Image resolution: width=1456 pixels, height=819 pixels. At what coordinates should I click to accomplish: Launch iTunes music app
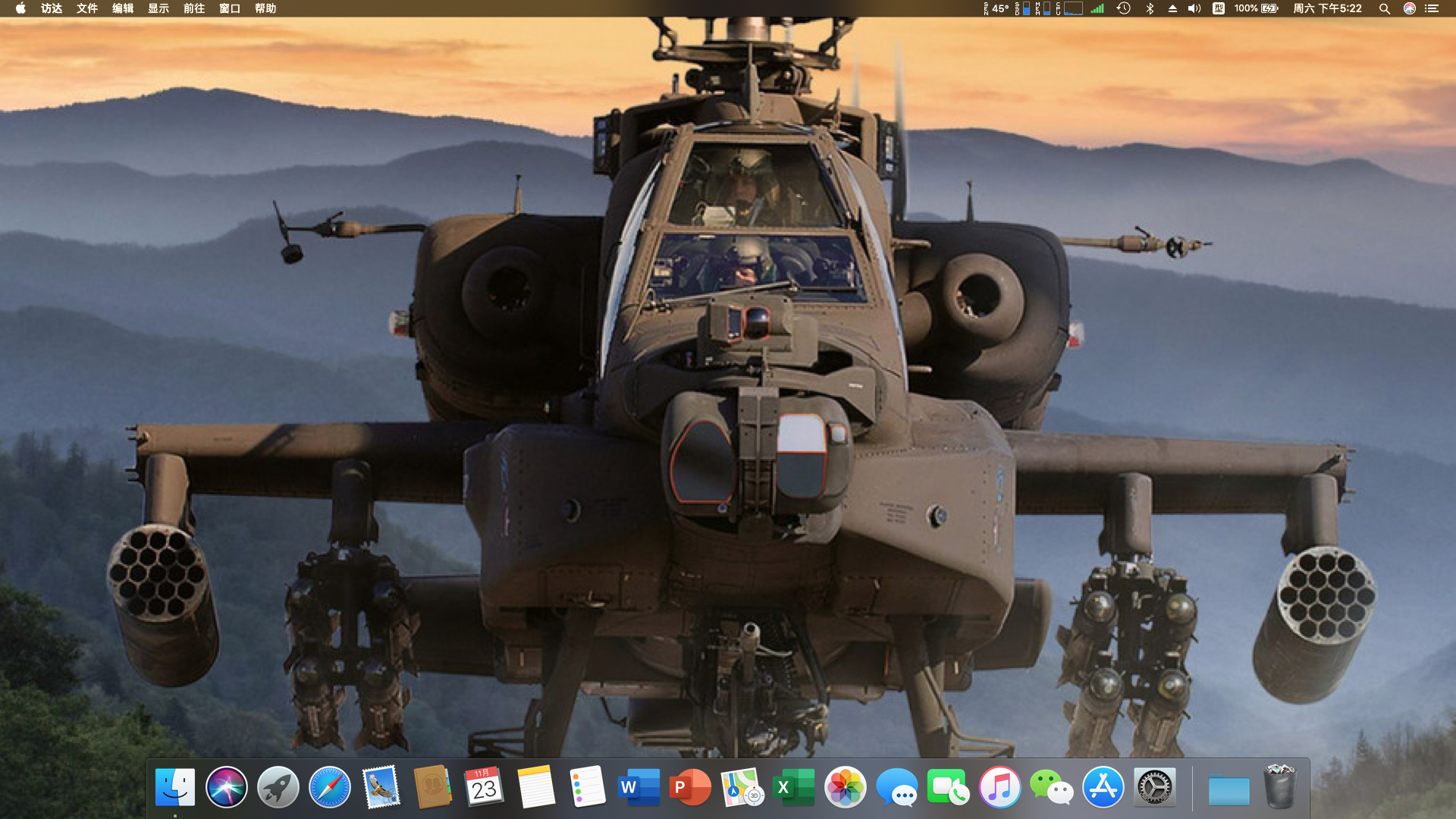click(x=999, y=787)
